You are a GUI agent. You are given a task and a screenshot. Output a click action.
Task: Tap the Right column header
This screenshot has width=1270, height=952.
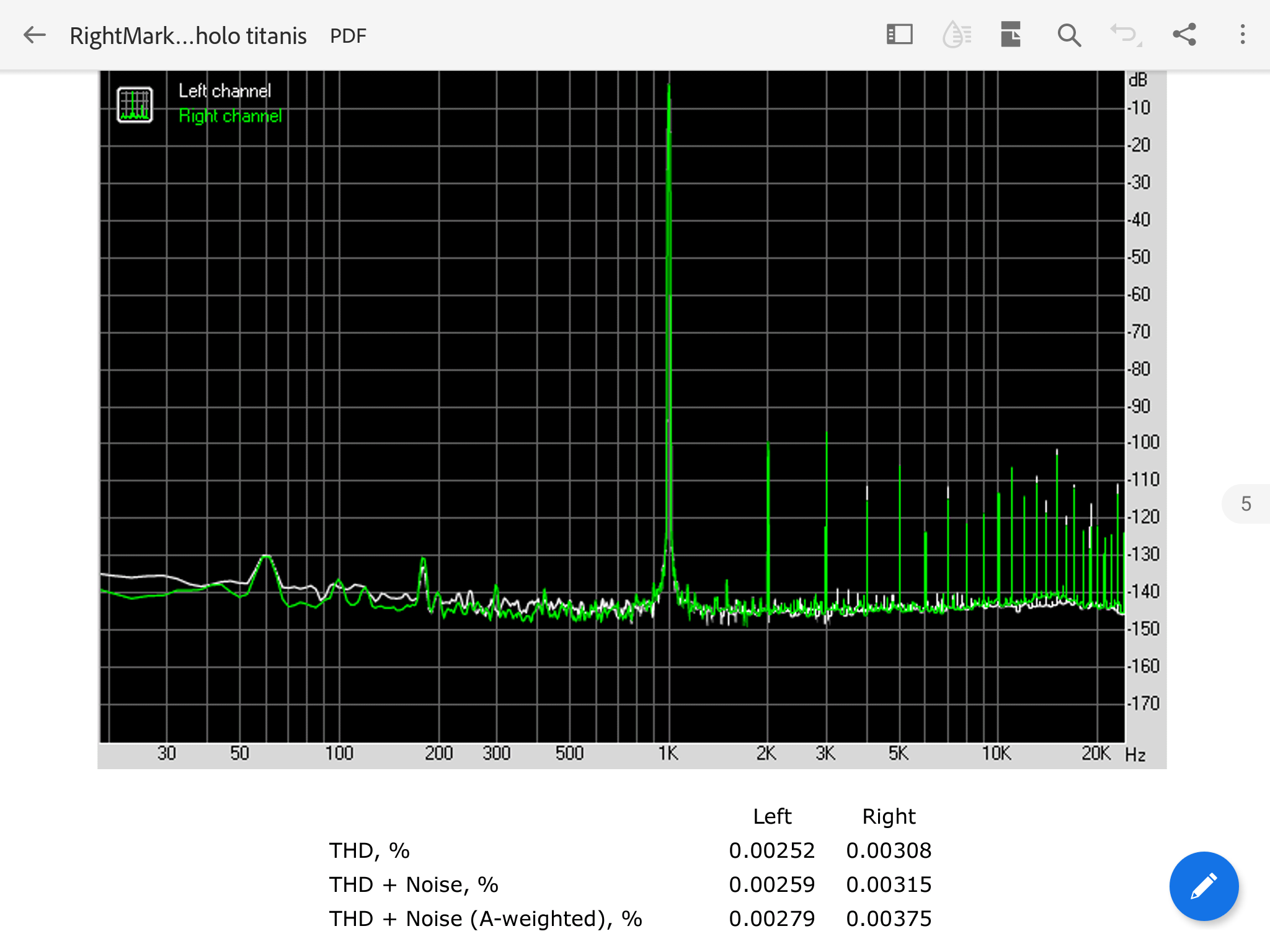tap(889, 817)
